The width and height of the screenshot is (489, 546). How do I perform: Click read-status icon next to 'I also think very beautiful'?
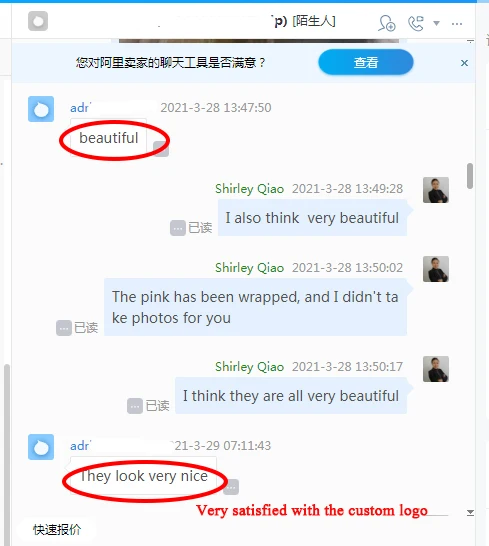click(x=178, y=228)
